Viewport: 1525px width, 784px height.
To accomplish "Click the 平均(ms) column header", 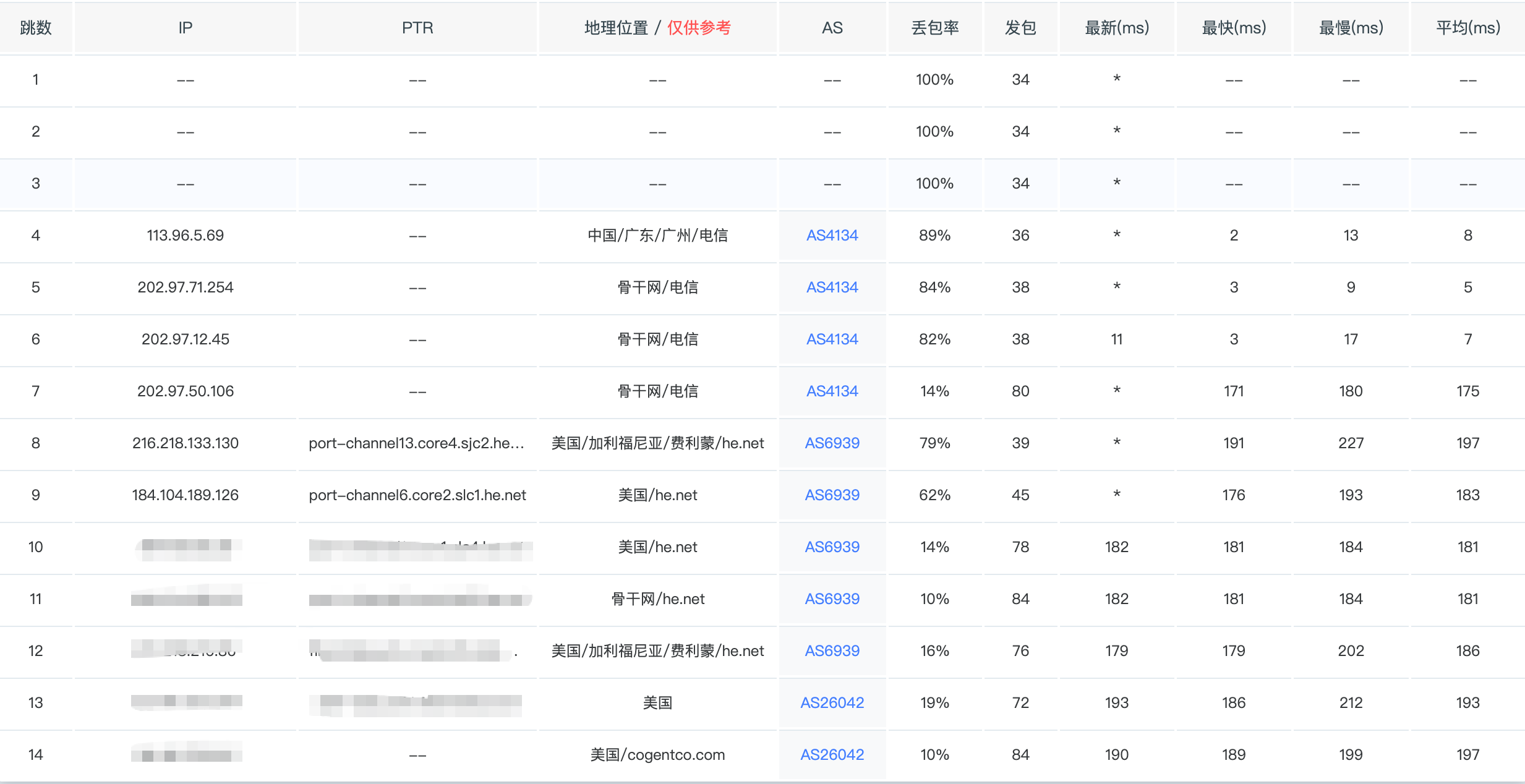I will tap(1467, 28).
